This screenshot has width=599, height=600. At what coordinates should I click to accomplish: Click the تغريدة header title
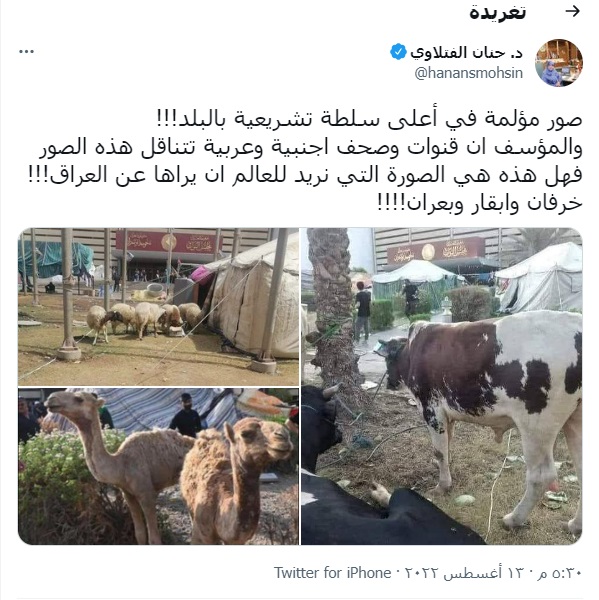coord(498,13)
